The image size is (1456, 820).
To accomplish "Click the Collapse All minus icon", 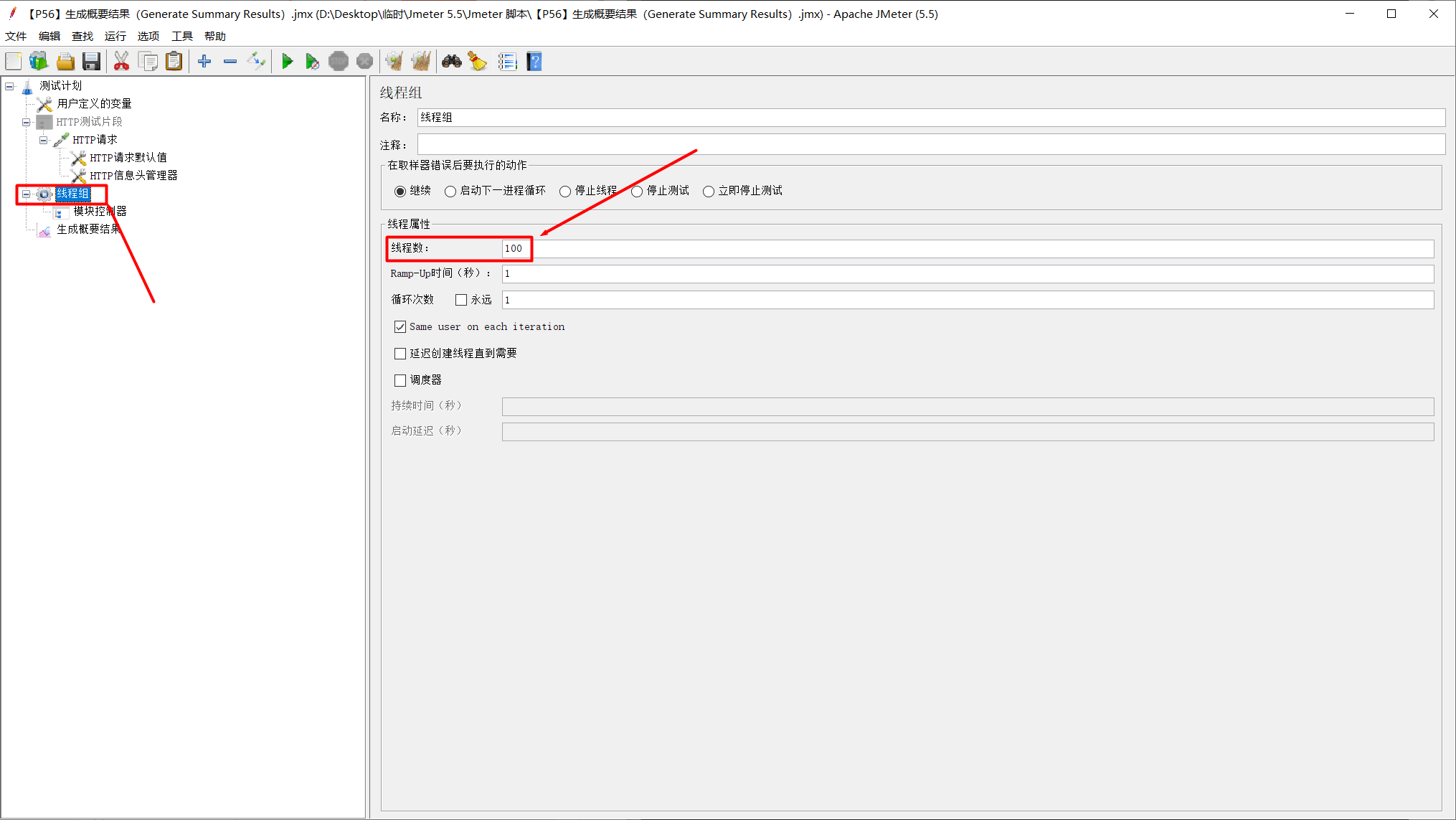I will click(230, 62).
